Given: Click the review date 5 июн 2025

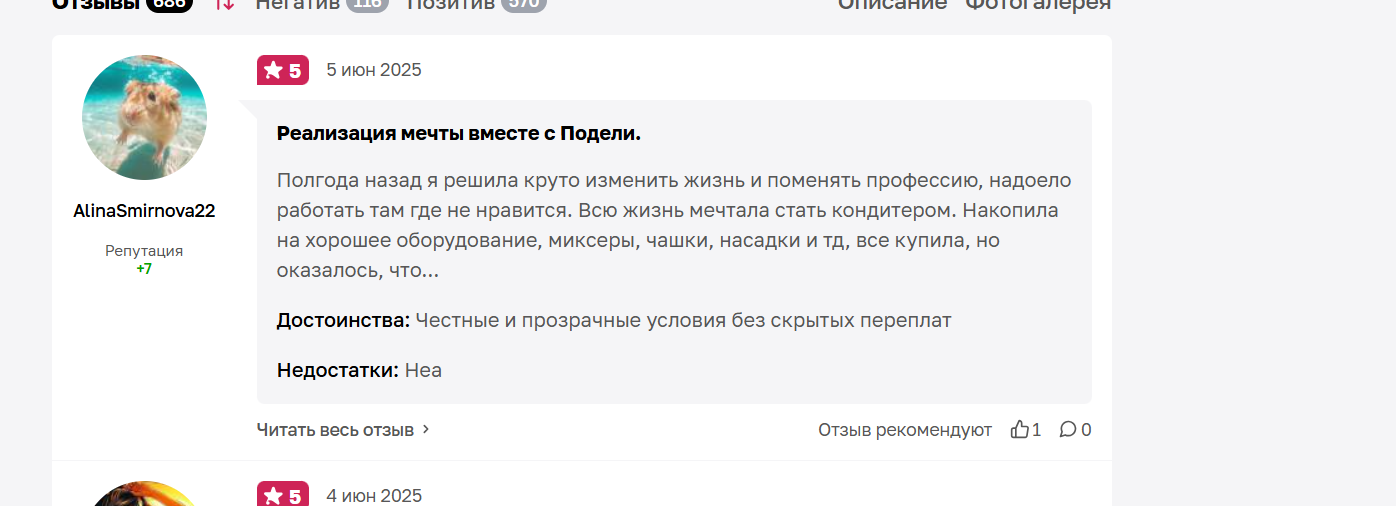Looking at the screenshot, I should 374,70.
